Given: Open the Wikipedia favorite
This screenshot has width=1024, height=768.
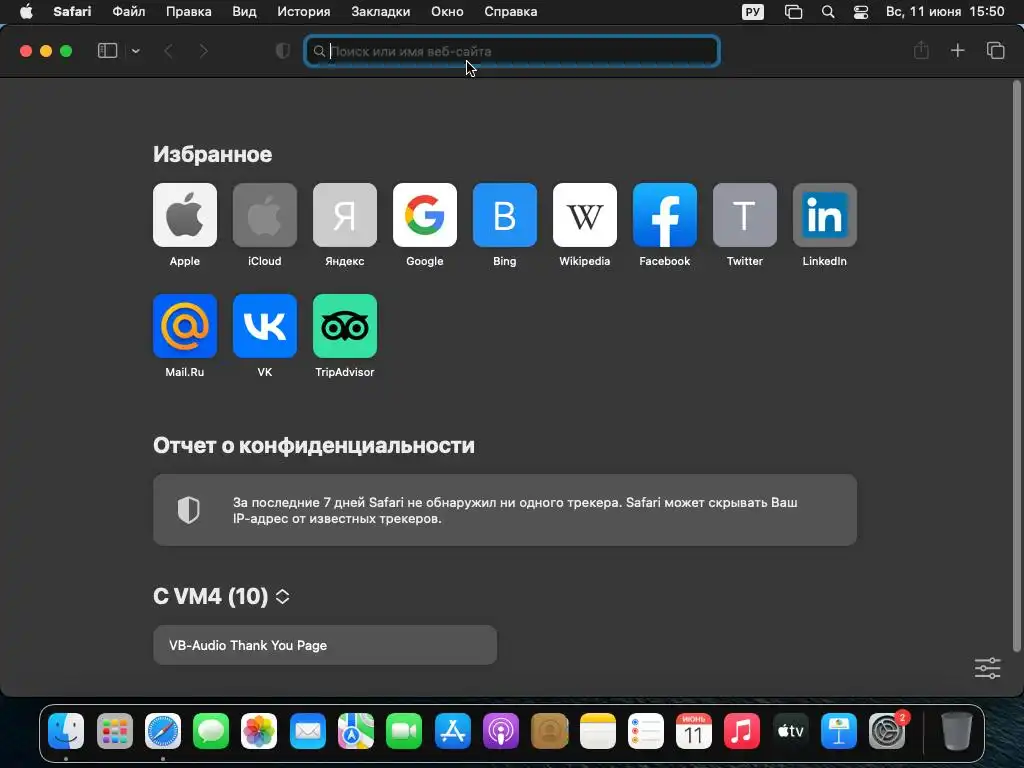Looking at the screenshot, I should (x=584, y=215).
